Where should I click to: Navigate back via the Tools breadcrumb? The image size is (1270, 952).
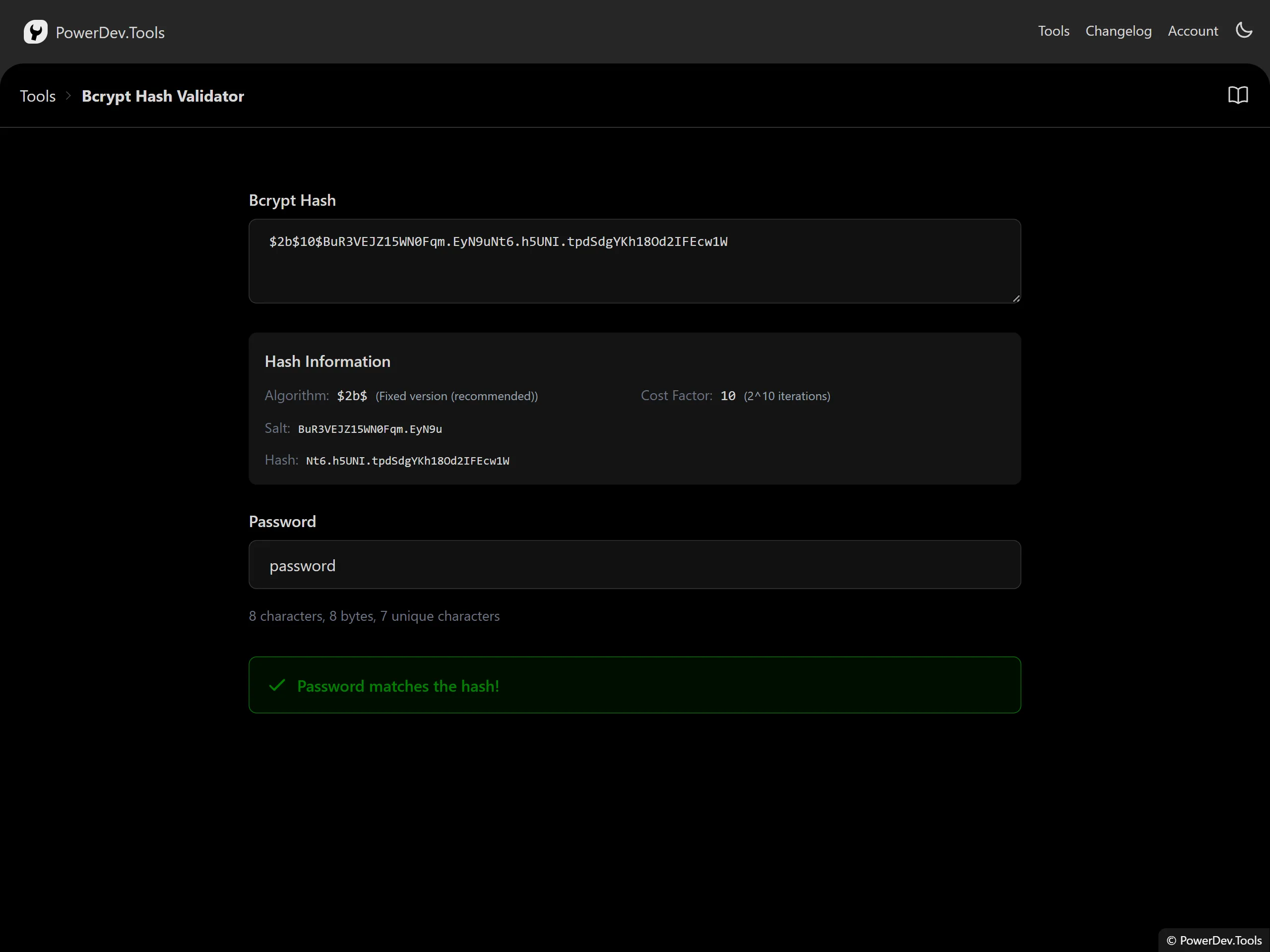pyautogui.click(x=37, y=96)
